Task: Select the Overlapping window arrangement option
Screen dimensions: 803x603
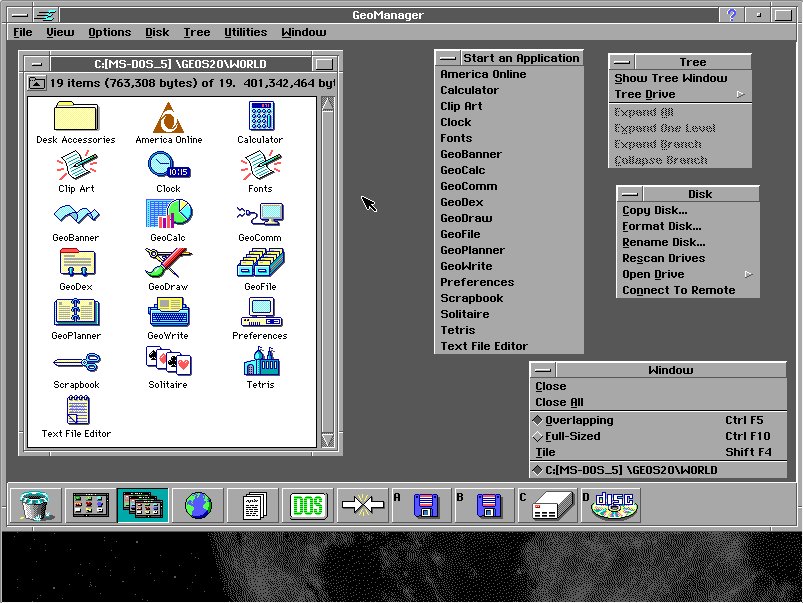Action: click(658, 420)
